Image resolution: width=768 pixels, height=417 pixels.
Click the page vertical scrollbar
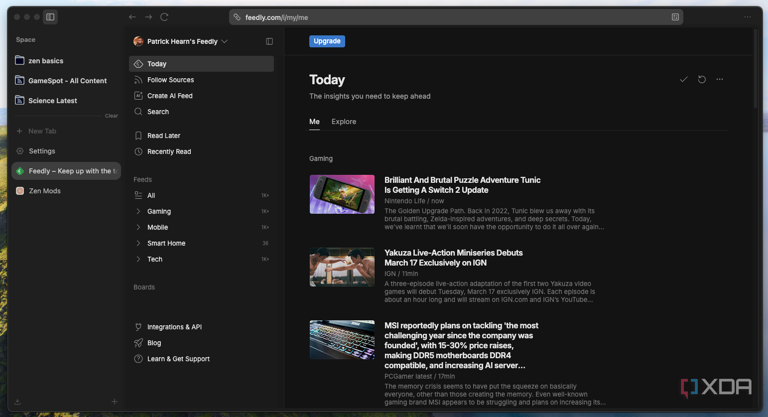[756, 69]
